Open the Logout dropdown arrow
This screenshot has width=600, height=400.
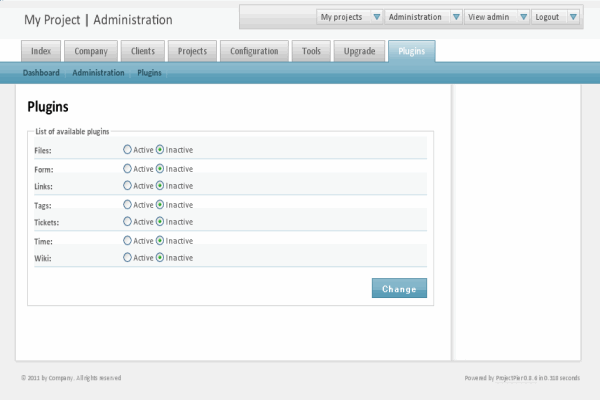[572, 17]
